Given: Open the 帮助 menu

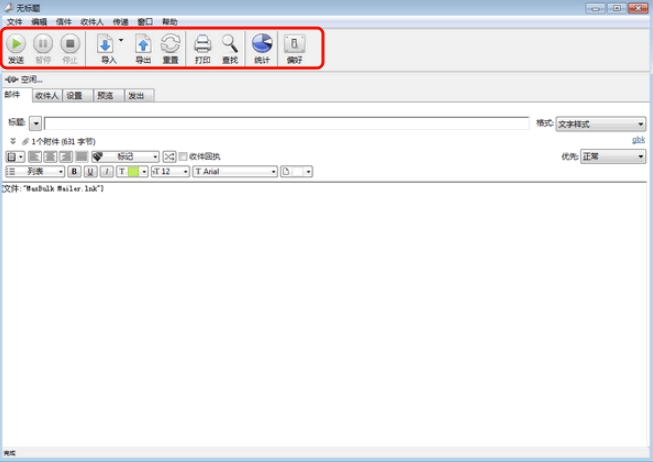Looking at the screenshot, I should [x=169, y=22].
